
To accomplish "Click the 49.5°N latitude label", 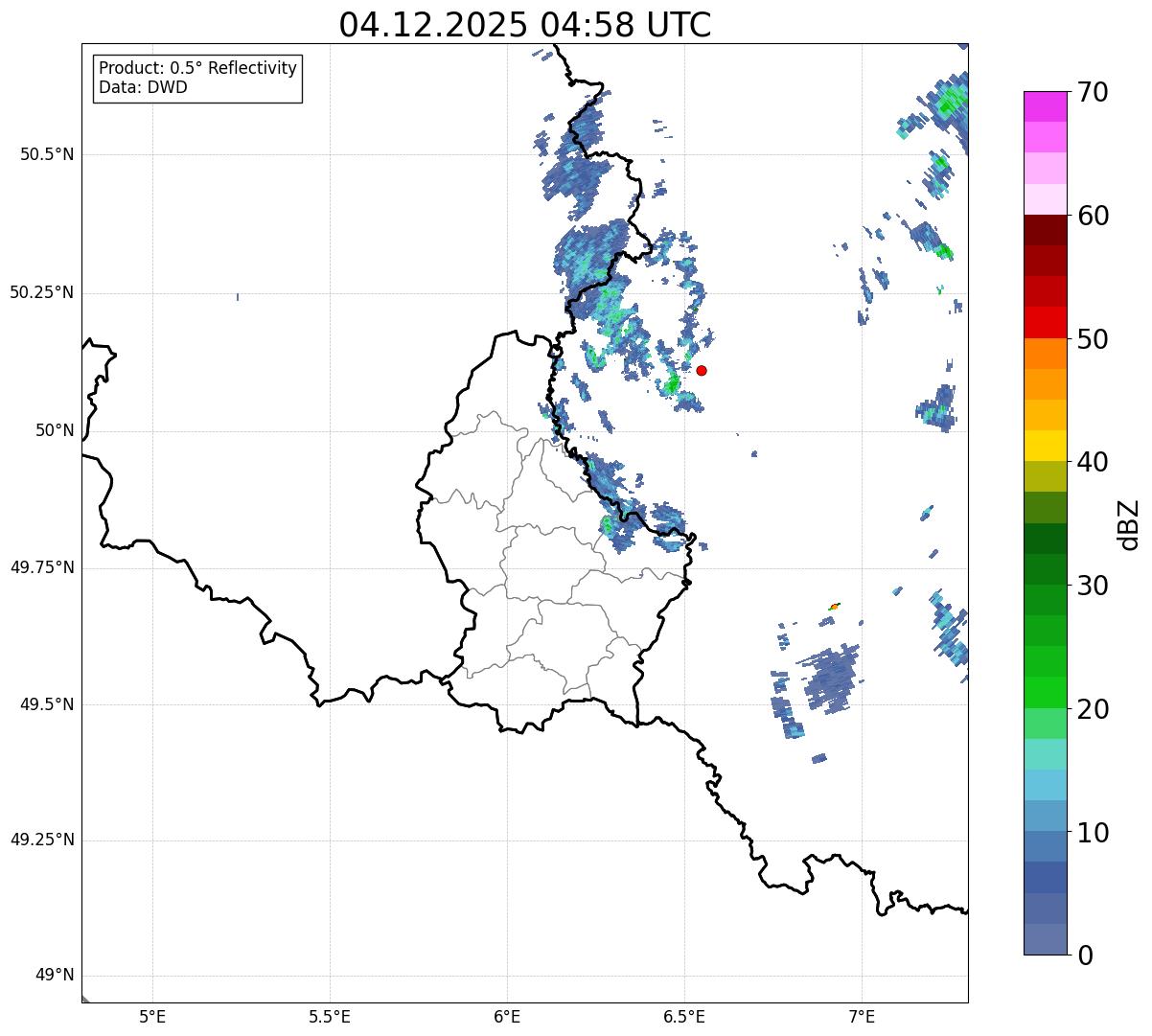I will [47, 704].
